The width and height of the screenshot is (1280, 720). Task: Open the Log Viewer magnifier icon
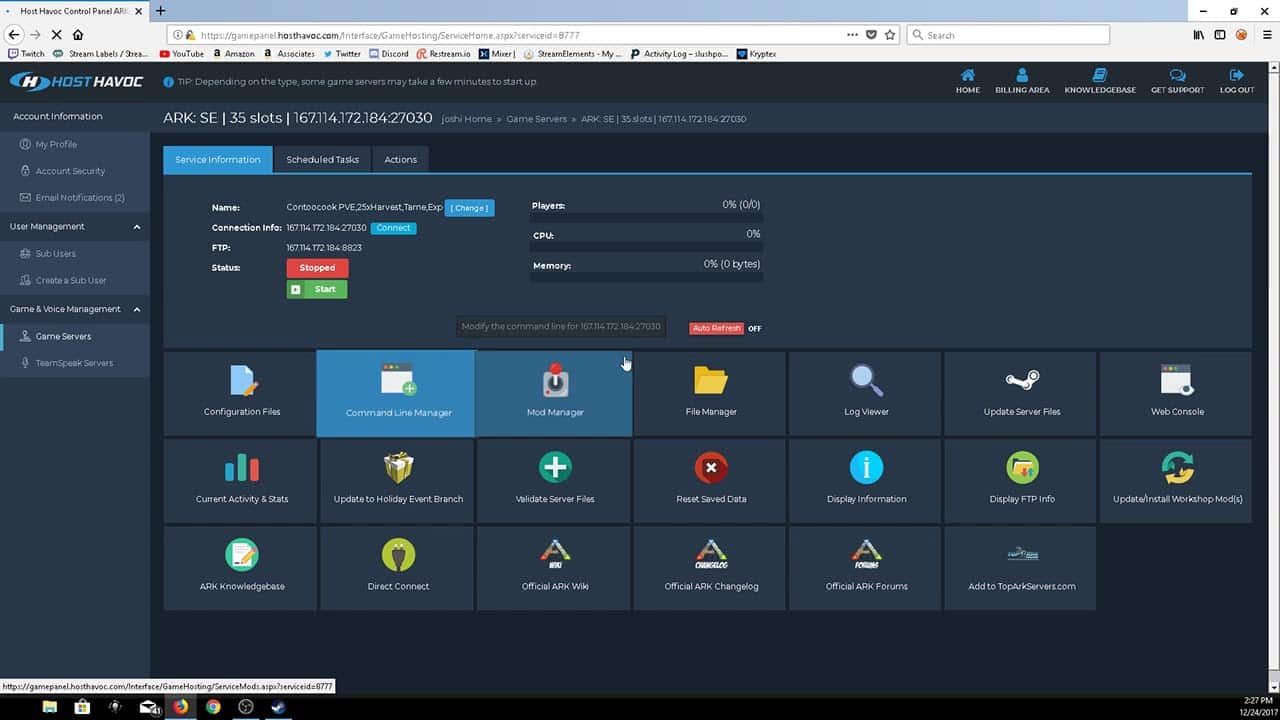coord(866,381)
